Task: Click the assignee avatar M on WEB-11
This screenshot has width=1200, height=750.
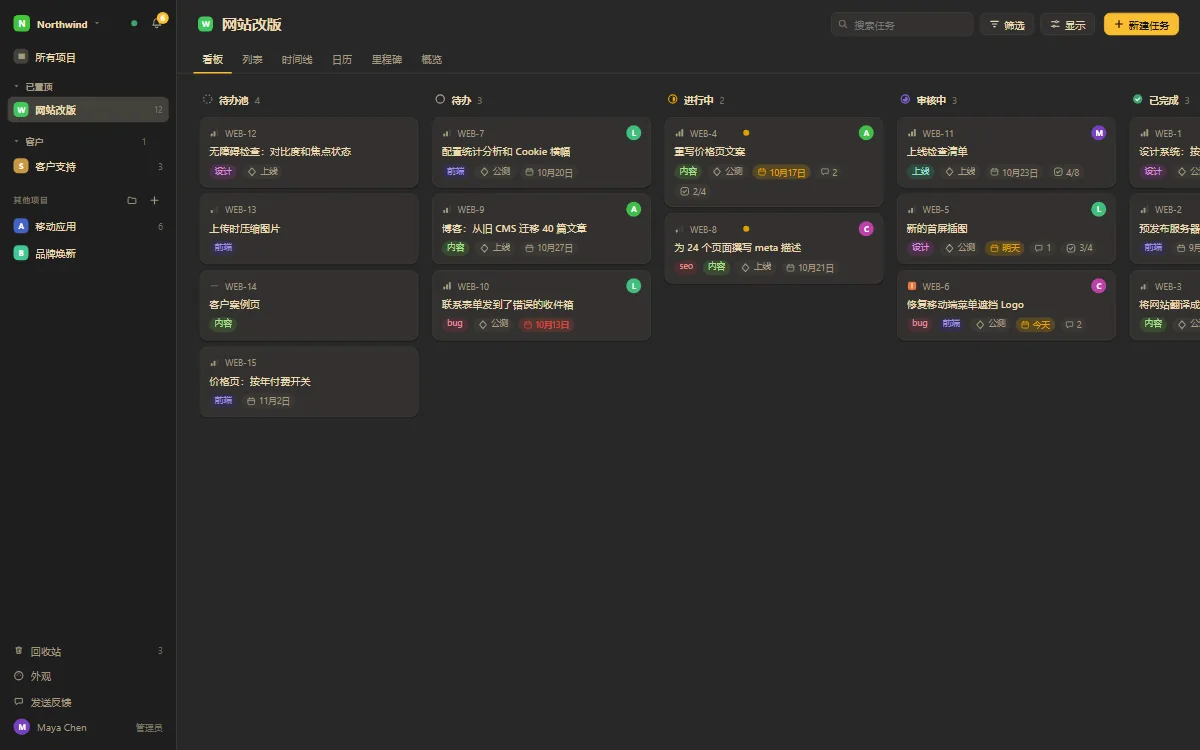Action: (x=1099, y=133)
